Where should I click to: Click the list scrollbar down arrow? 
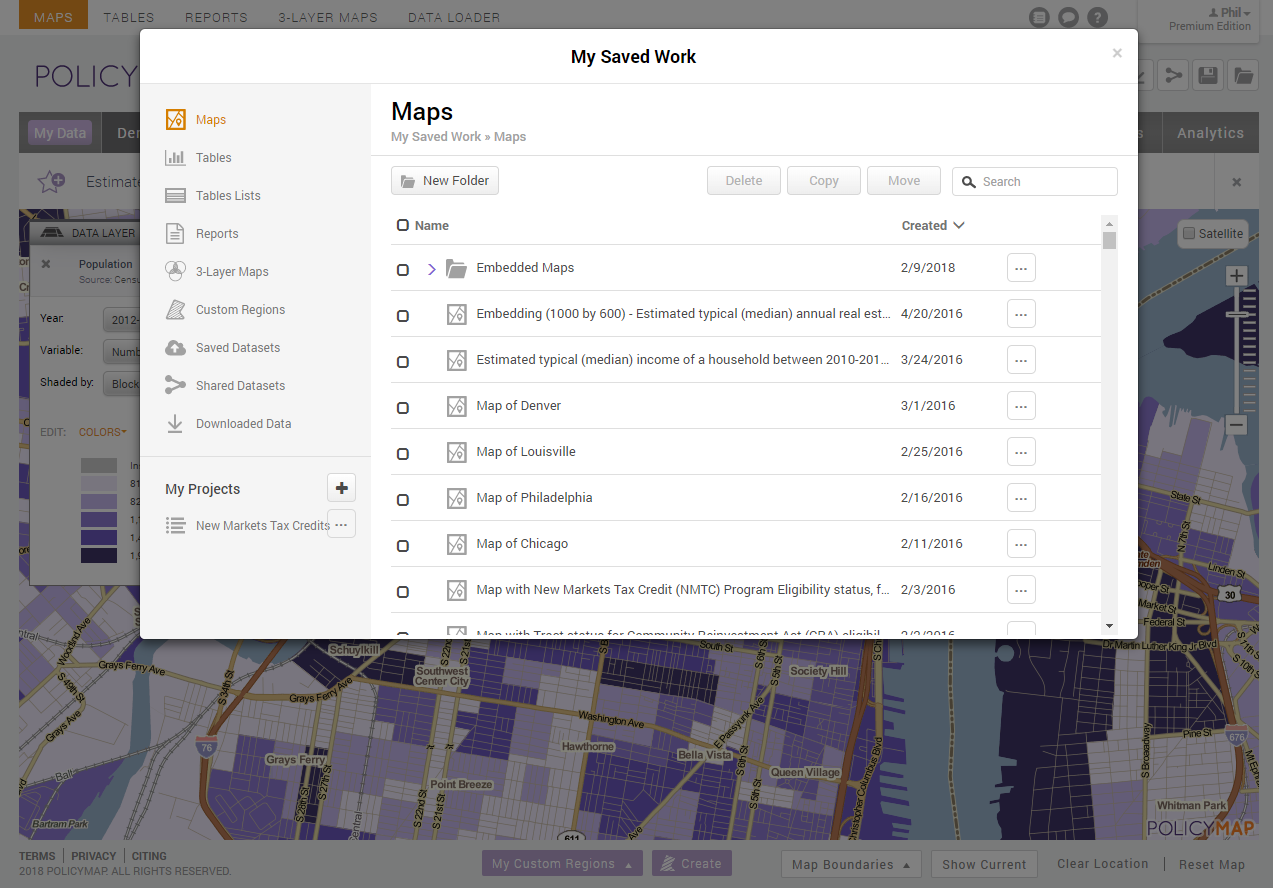(x=1109, y=625)
